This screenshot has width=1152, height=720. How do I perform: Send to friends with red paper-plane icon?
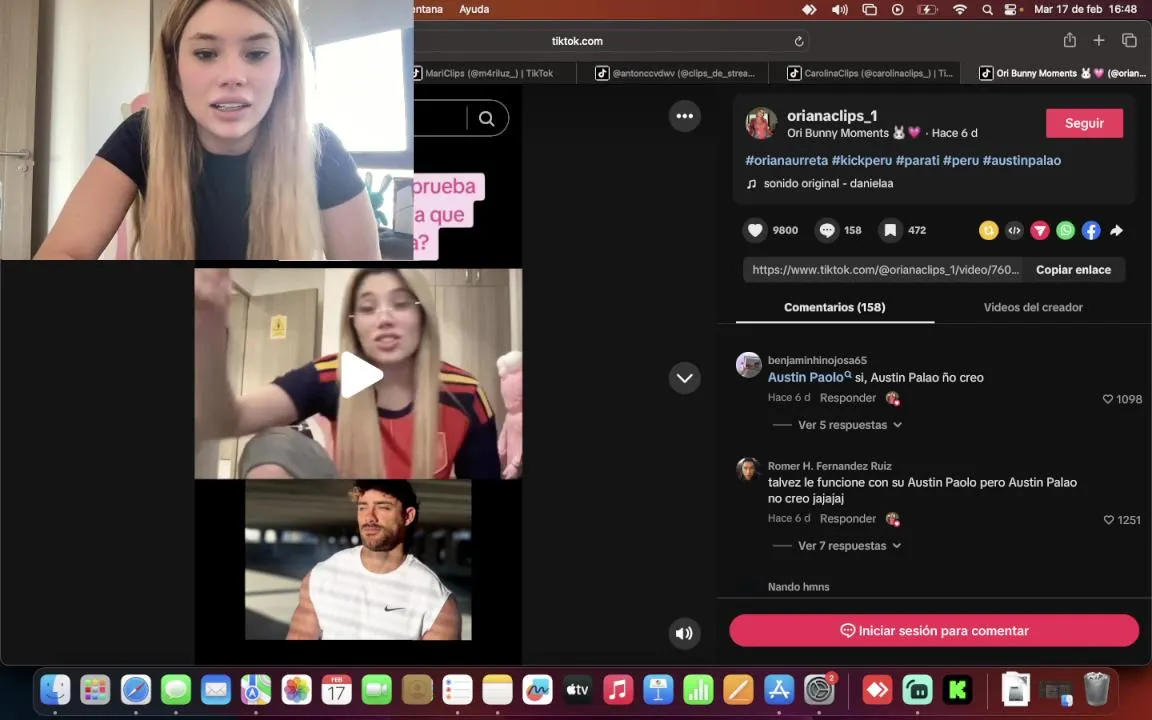(x=1040, y=231)
